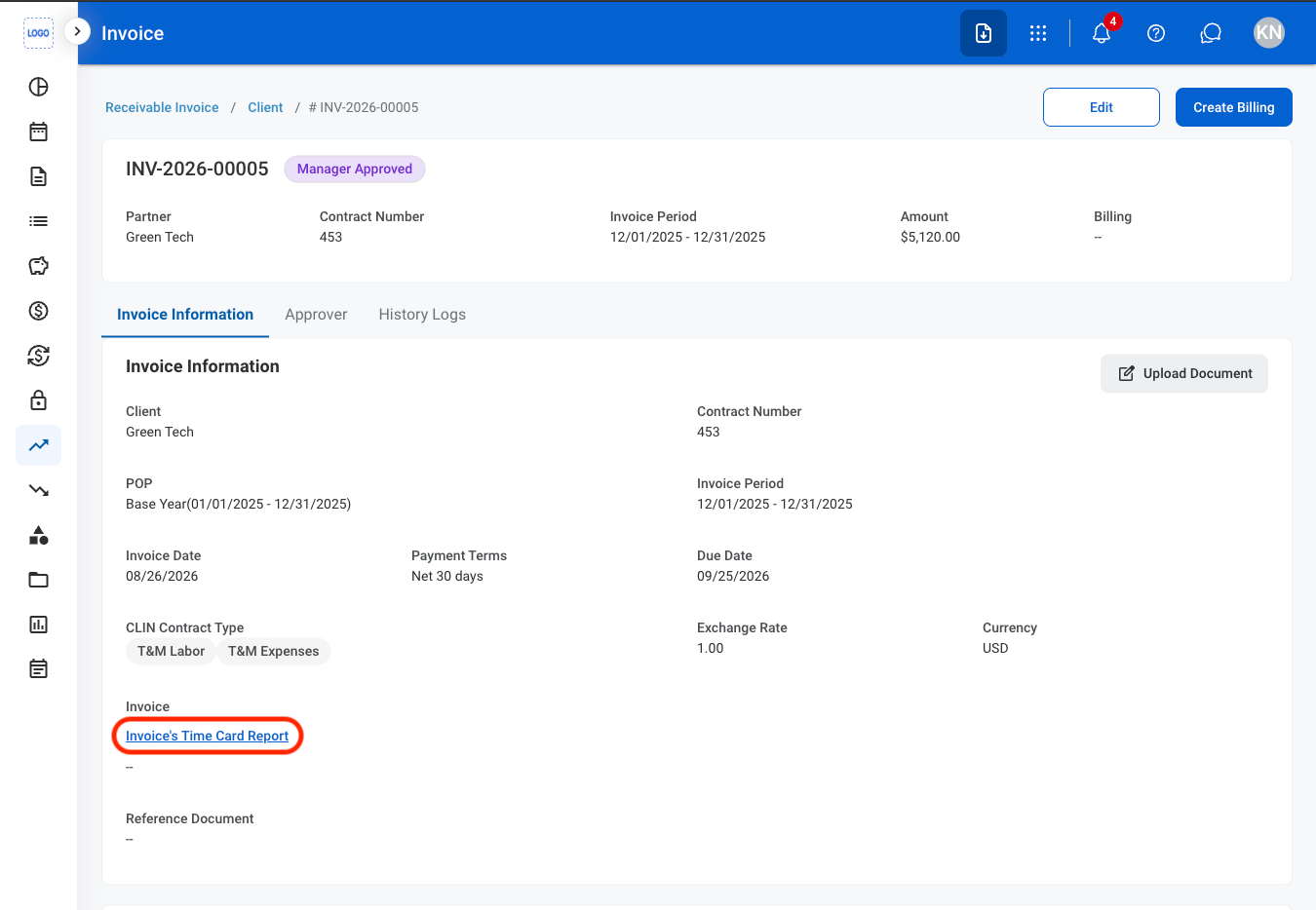Open the History Logs tab
1316x910 pixels.
[422, 315]
